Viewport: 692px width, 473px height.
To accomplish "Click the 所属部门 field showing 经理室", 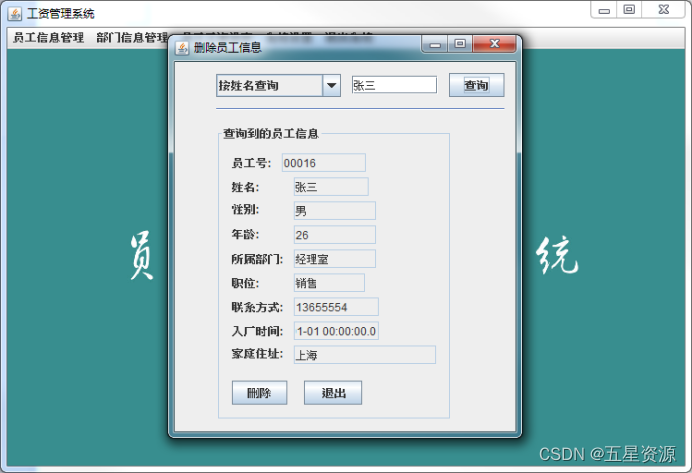I will click(335, 259).
